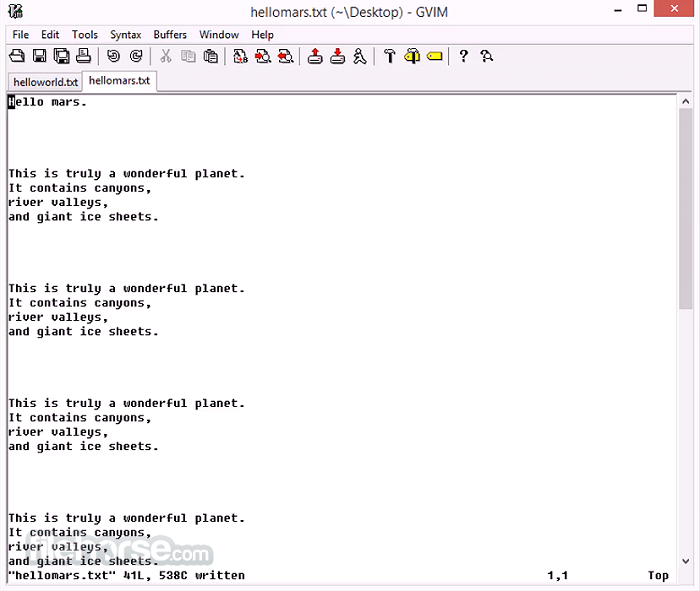Run the Make hammer icon
Image resolution: width=700 pixels, height=591 pixels.
[390, 57]
